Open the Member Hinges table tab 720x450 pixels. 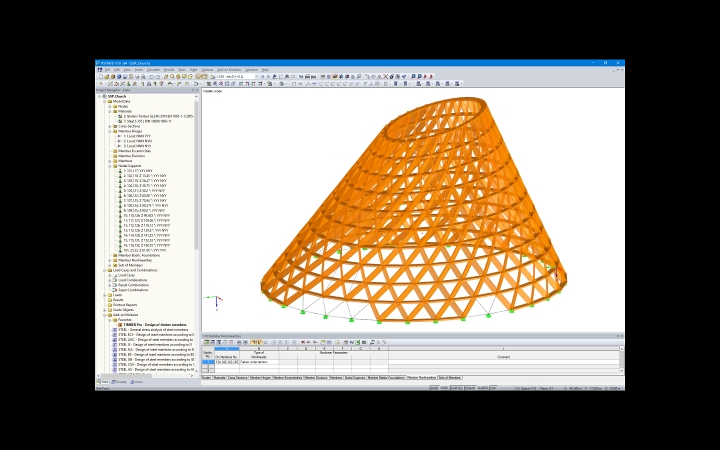pyautogui.click(x=260, y=377)
